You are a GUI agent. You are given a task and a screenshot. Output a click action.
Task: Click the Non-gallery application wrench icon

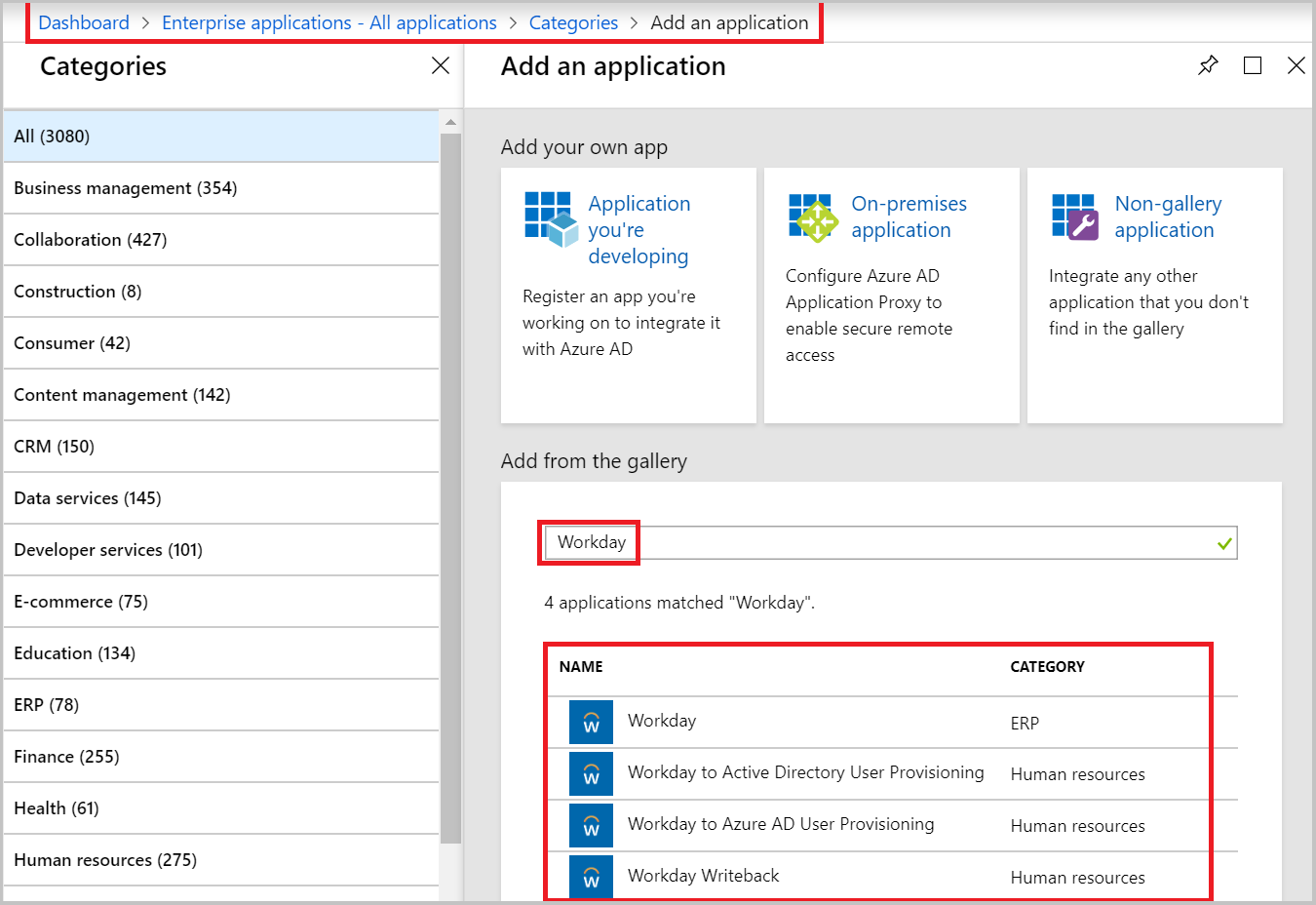click(1076, 216)
